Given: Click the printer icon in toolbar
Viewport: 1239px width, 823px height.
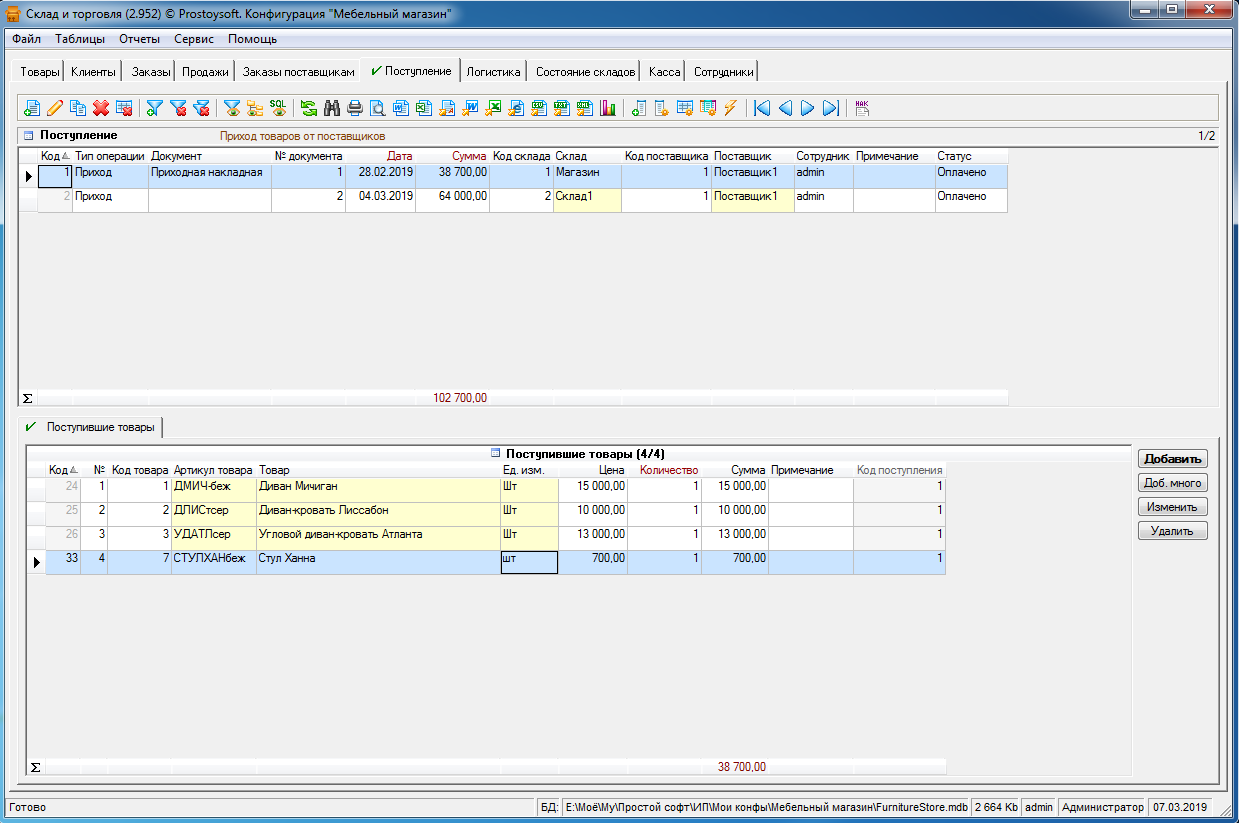Looking at the screenshot, I should [355, 108].
